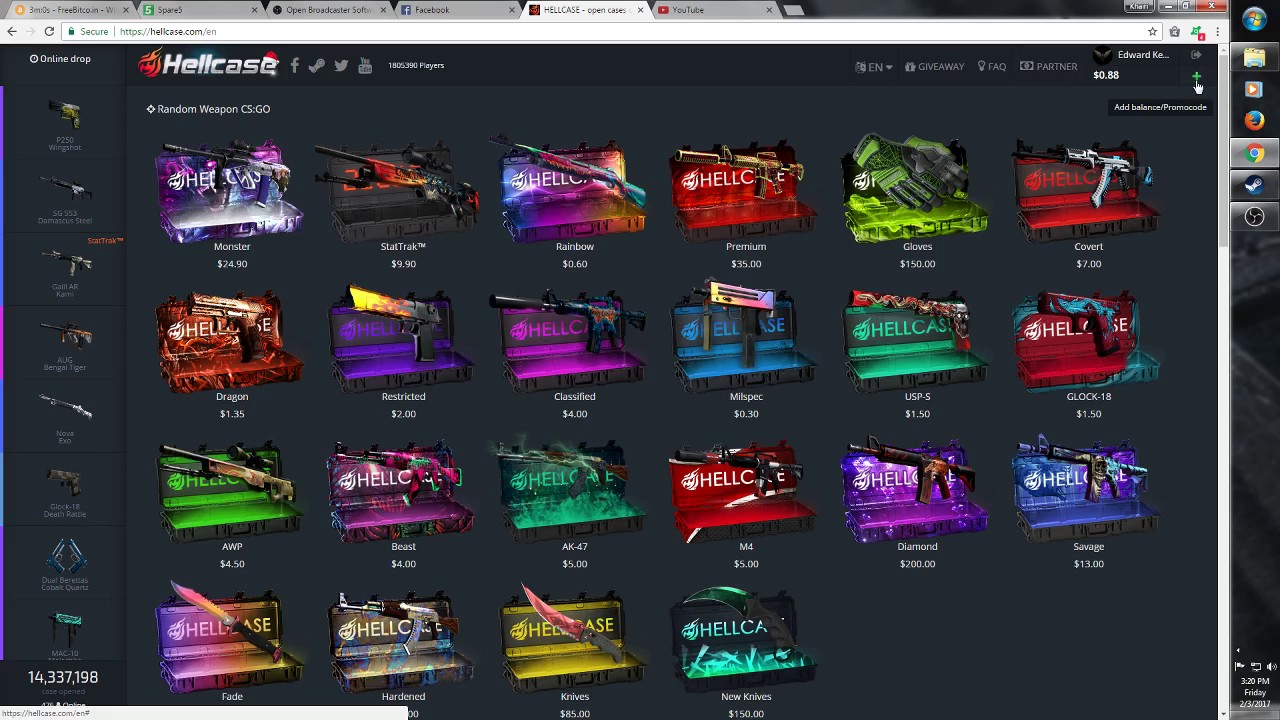This screenshot has height=720, width=1280.
Task: Open the Fade case
Action: [x=231, y=644]
